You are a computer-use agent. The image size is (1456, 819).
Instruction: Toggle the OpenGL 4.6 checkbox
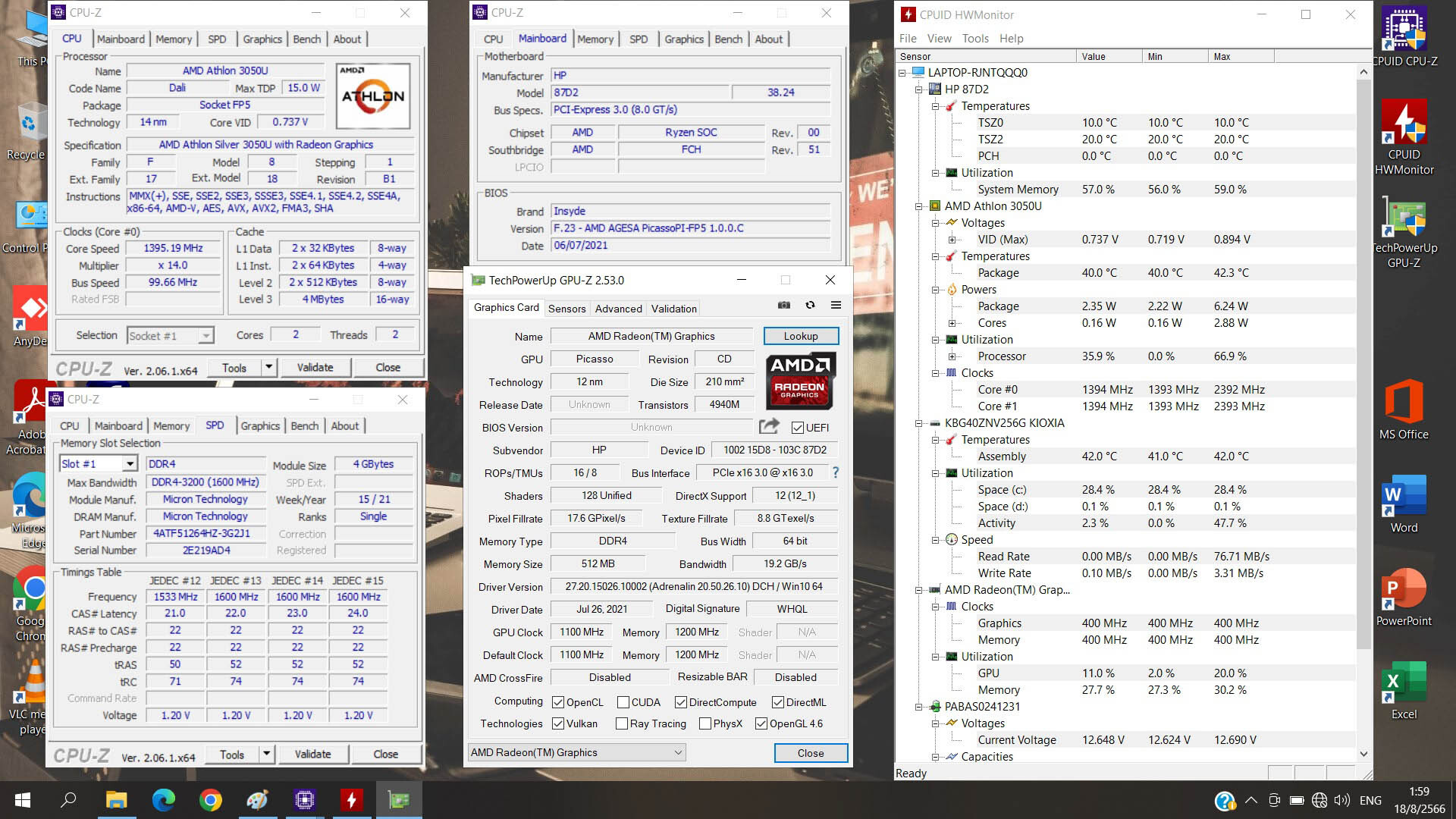pyautogui.click(x=761, y=723)
